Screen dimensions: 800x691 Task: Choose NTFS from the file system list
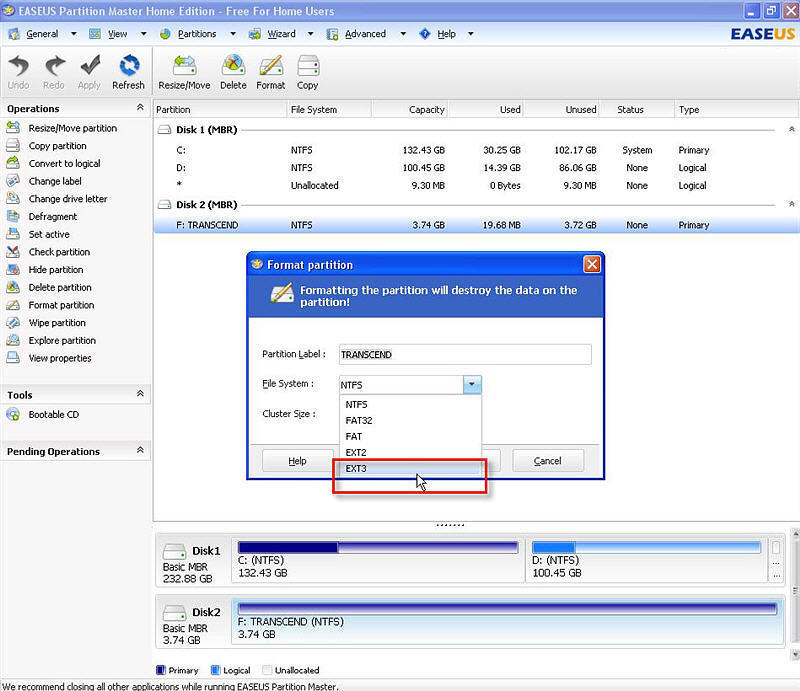point(410,404)
